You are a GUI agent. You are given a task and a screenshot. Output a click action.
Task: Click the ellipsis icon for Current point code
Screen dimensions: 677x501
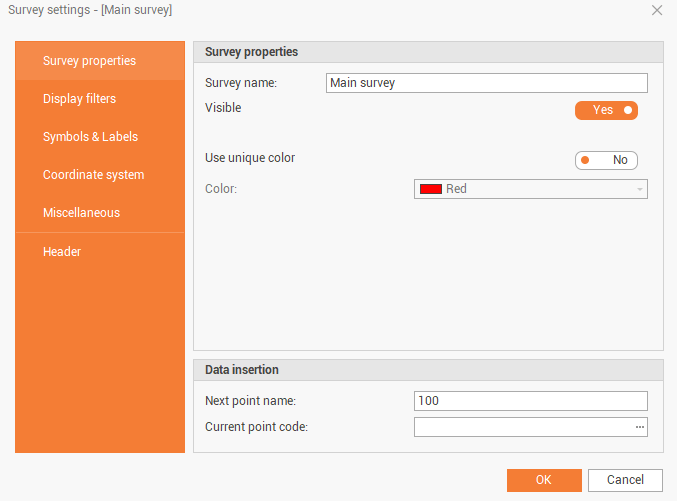coord(640,427)
